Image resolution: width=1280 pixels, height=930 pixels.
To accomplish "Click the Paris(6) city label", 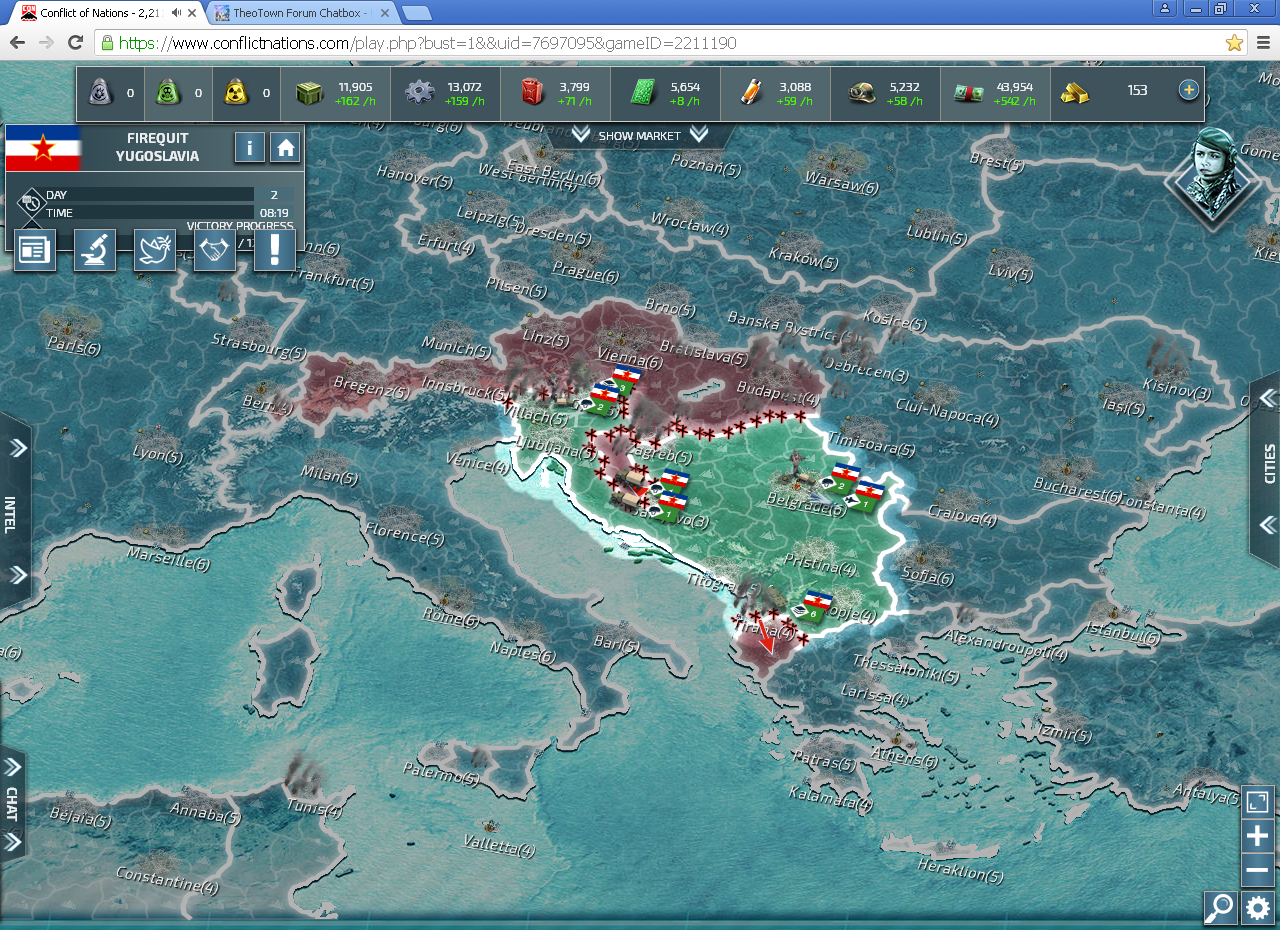I will 74,347.
